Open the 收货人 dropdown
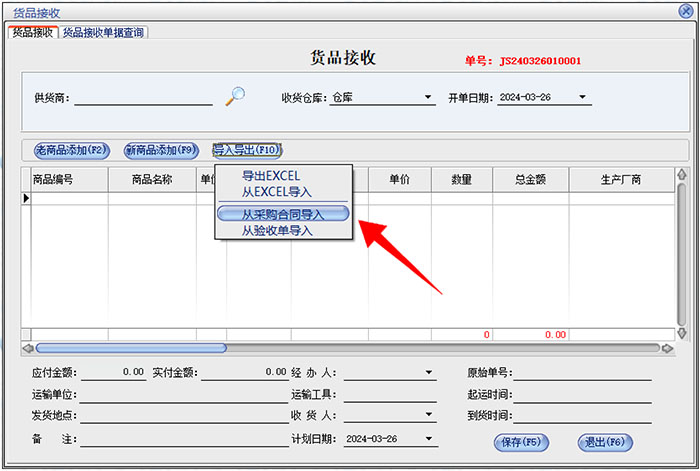The width and height of the screenshot is (700, 471). pyautogui.click(x=429, y=416)
